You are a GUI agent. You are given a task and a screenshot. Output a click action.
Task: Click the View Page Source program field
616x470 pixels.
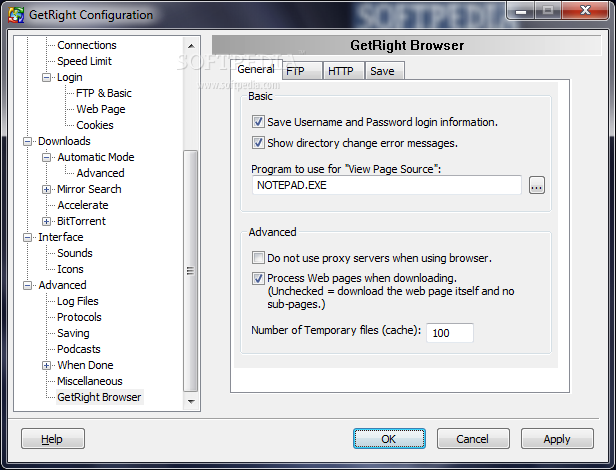point(387,185)
